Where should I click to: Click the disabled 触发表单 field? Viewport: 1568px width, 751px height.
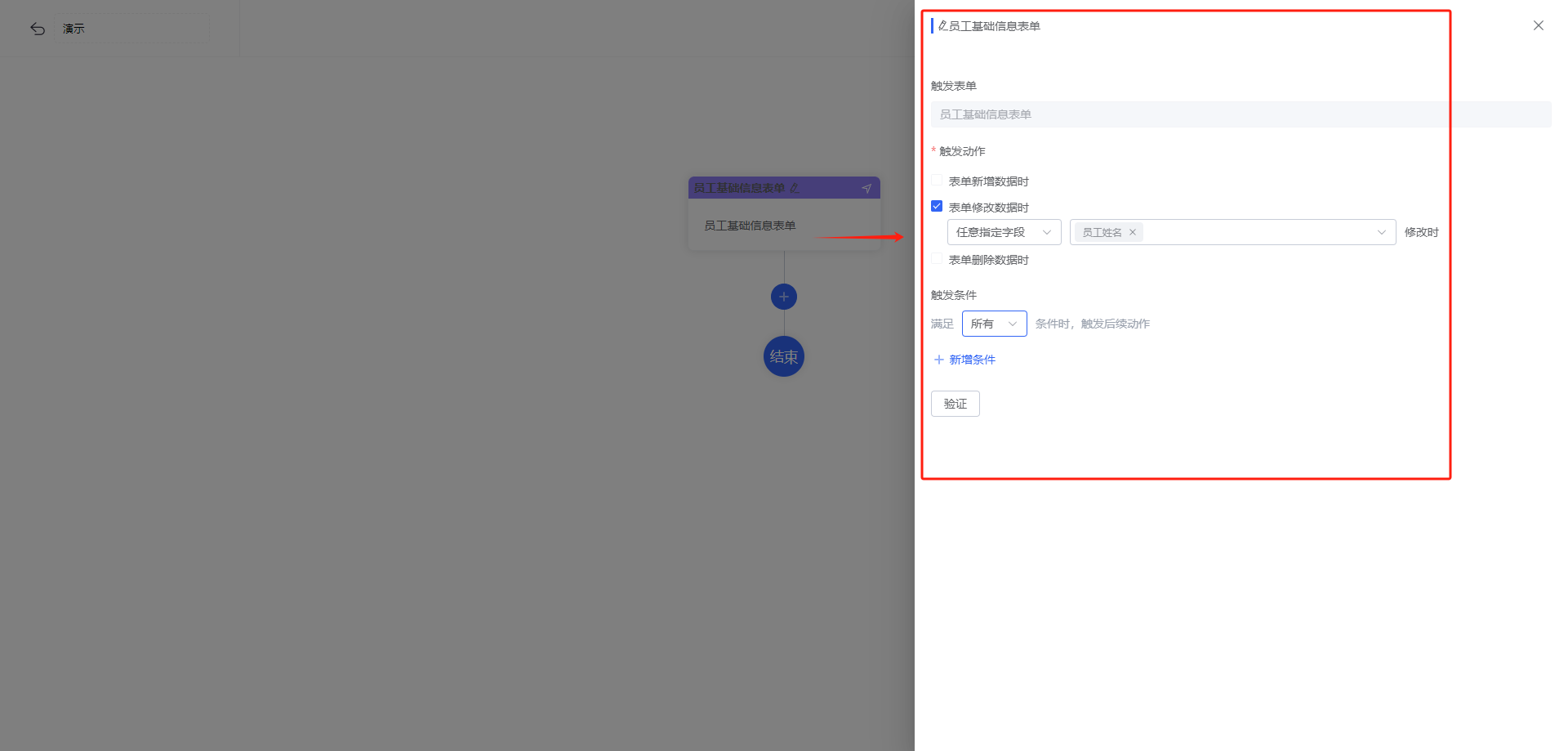click(x=1240, y=114)
